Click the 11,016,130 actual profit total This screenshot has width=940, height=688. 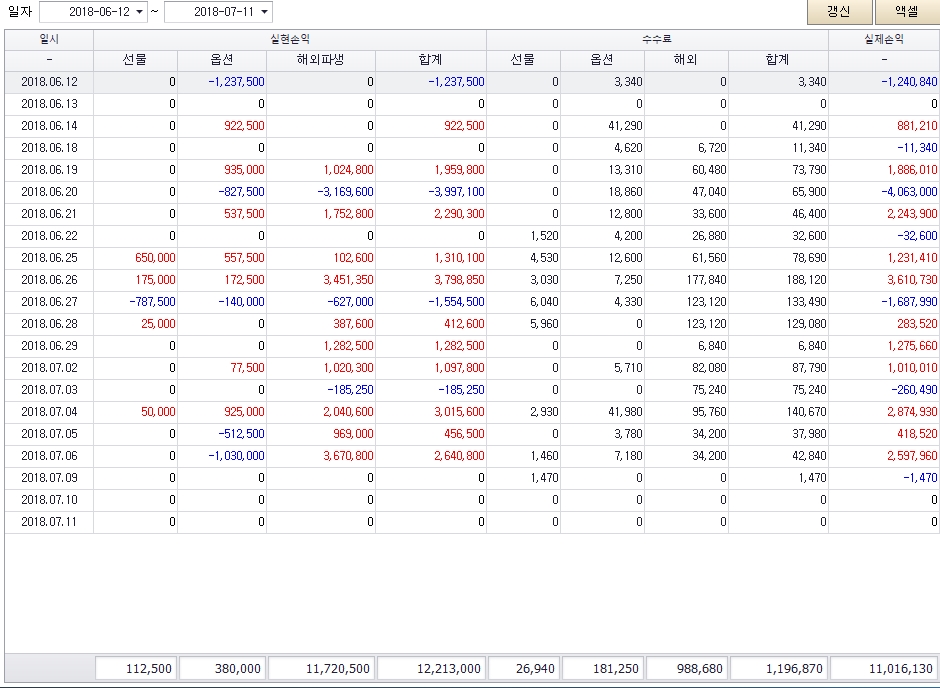pyautogui.click(x=884, y=669)
